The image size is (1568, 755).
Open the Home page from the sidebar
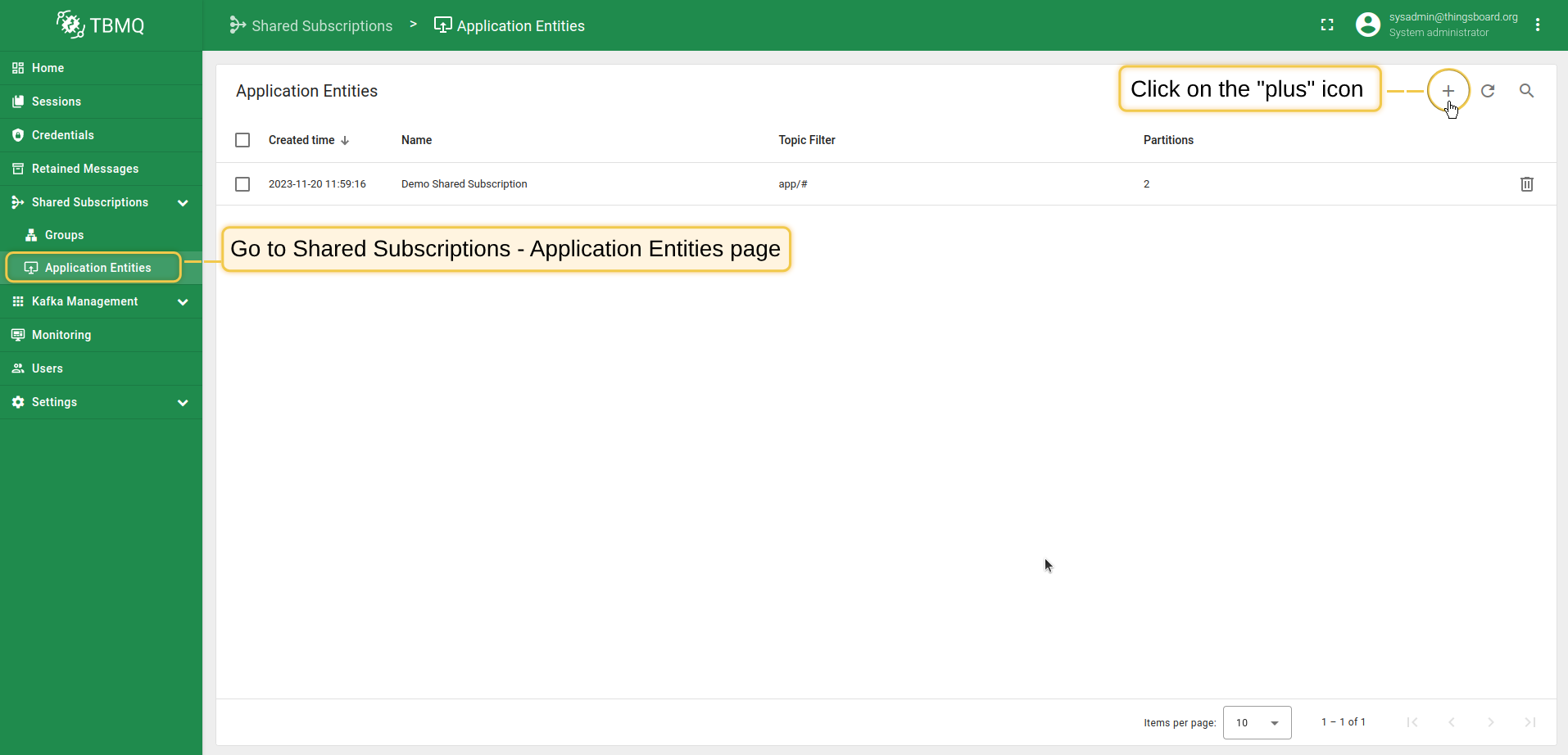click(47, 67)
